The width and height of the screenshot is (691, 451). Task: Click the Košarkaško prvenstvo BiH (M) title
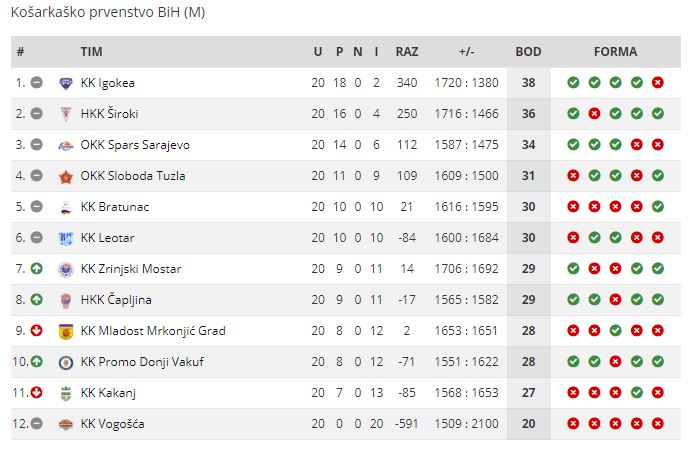tap(108, 12)
